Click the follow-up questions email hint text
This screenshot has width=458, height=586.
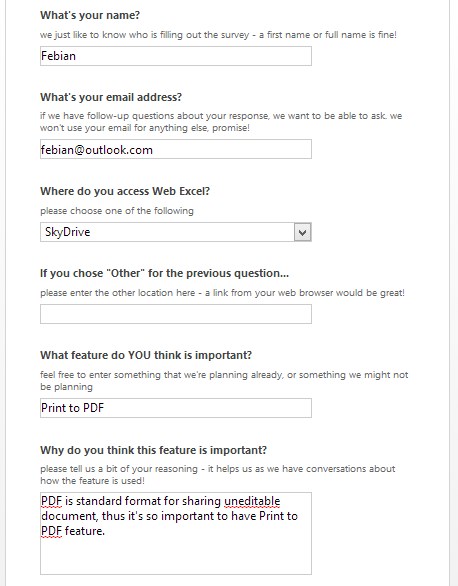click(221, 121)
